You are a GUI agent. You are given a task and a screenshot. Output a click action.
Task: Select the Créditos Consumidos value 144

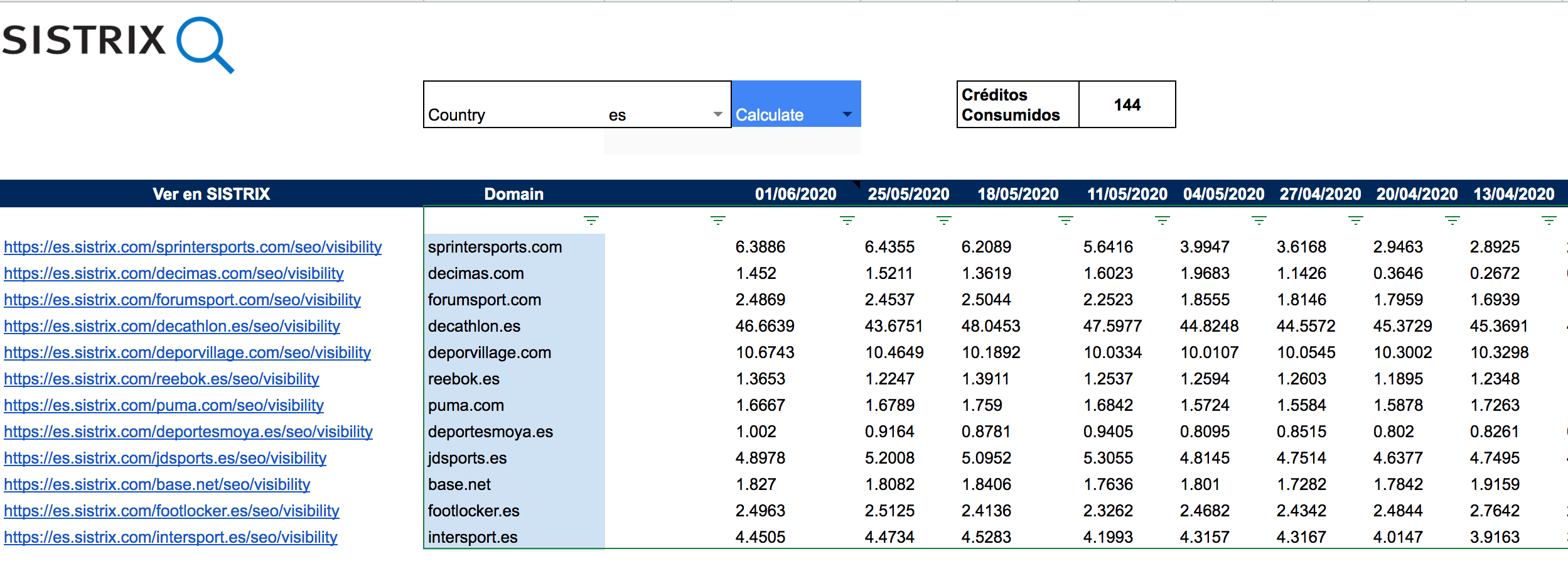(x=1127, y=105)
